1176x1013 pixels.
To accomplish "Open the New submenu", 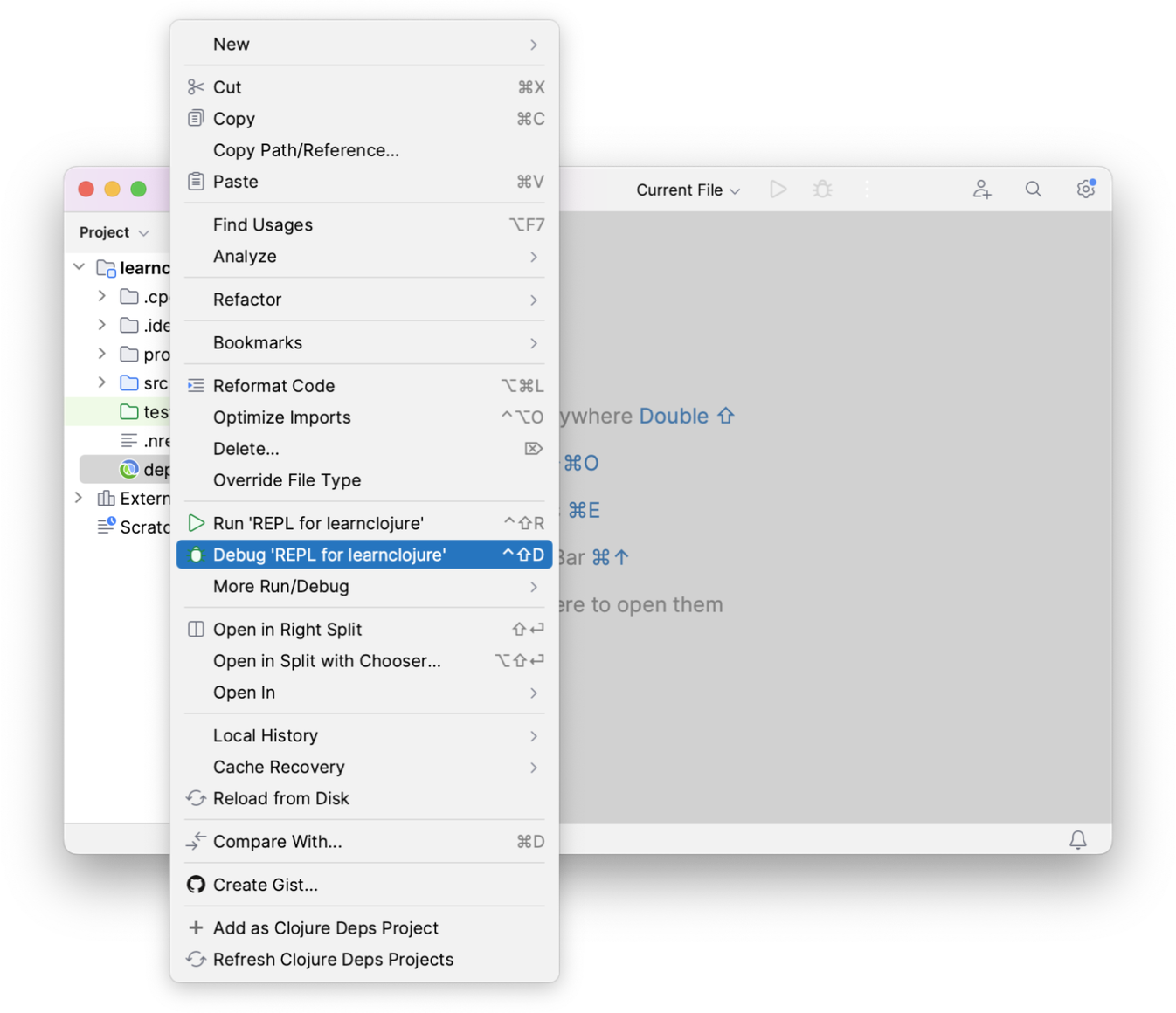I will coord(364,45).
